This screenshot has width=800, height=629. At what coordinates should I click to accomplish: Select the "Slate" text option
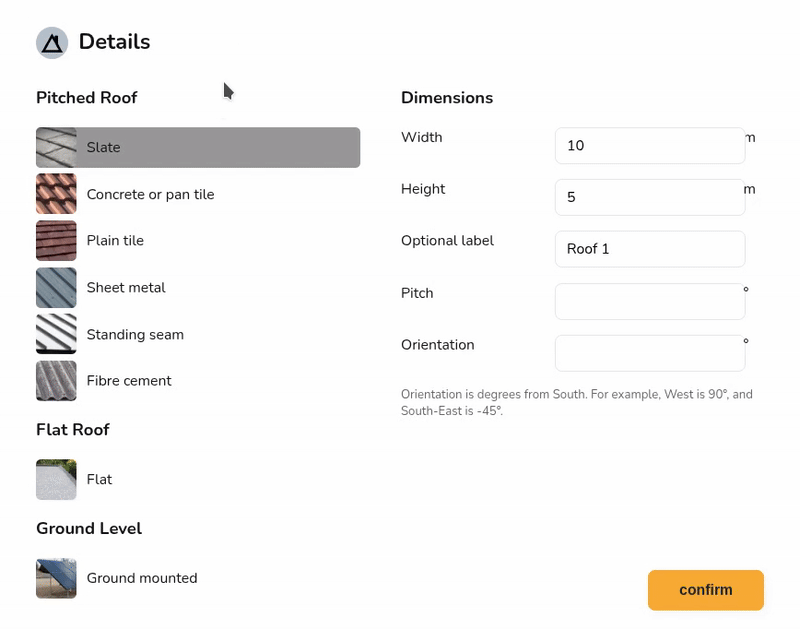point(104,147)
